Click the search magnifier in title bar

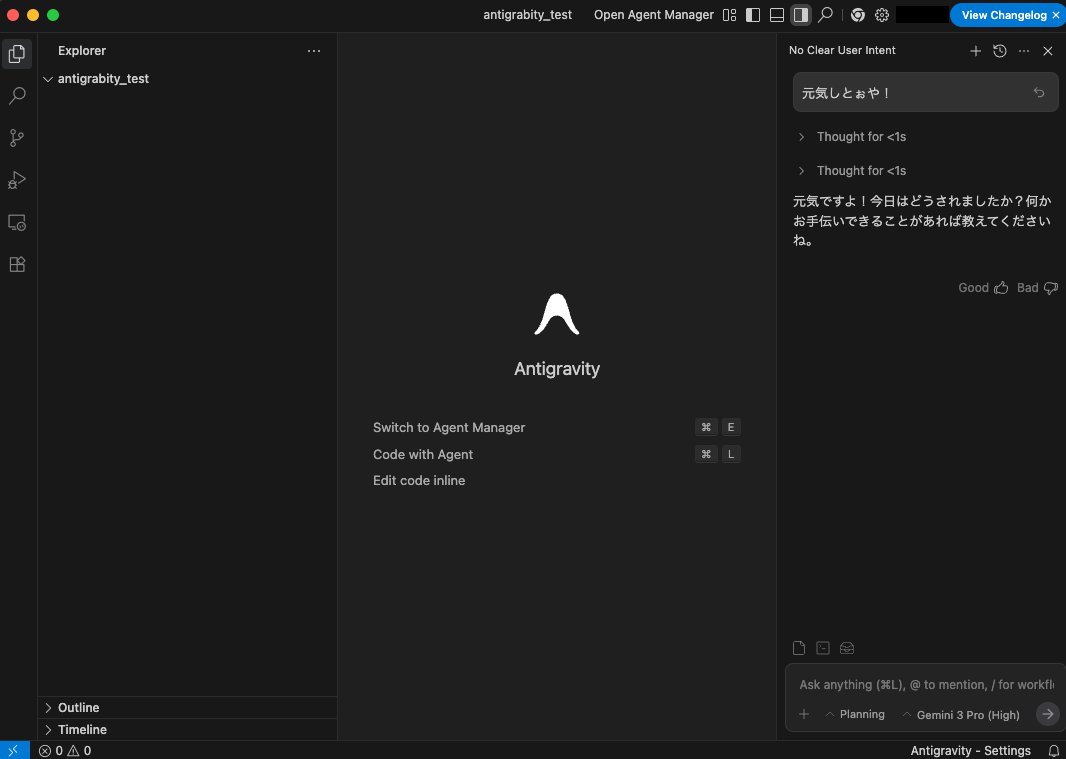[x=825, y=15]
